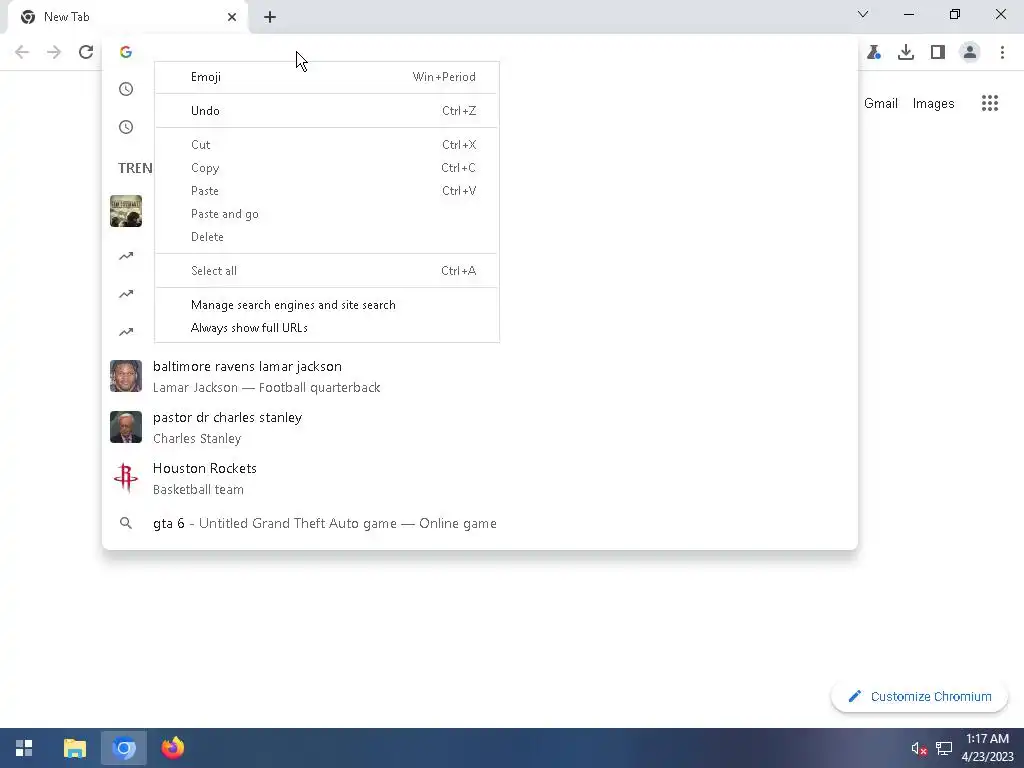Open a new tab with plus button
Image resolution: width=1024 pixels, height=768 pixels.
pyautogui.click(x=270, y=17)
